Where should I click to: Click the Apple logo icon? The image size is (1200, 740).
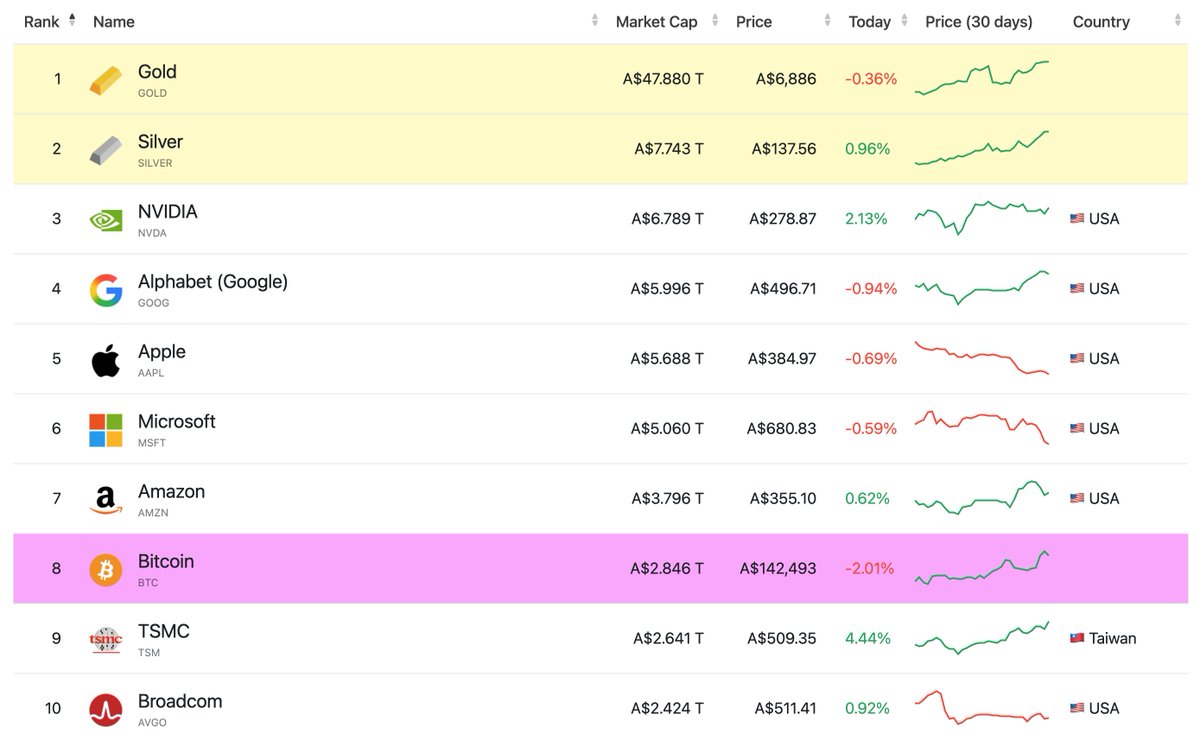(x=105, y=358)
